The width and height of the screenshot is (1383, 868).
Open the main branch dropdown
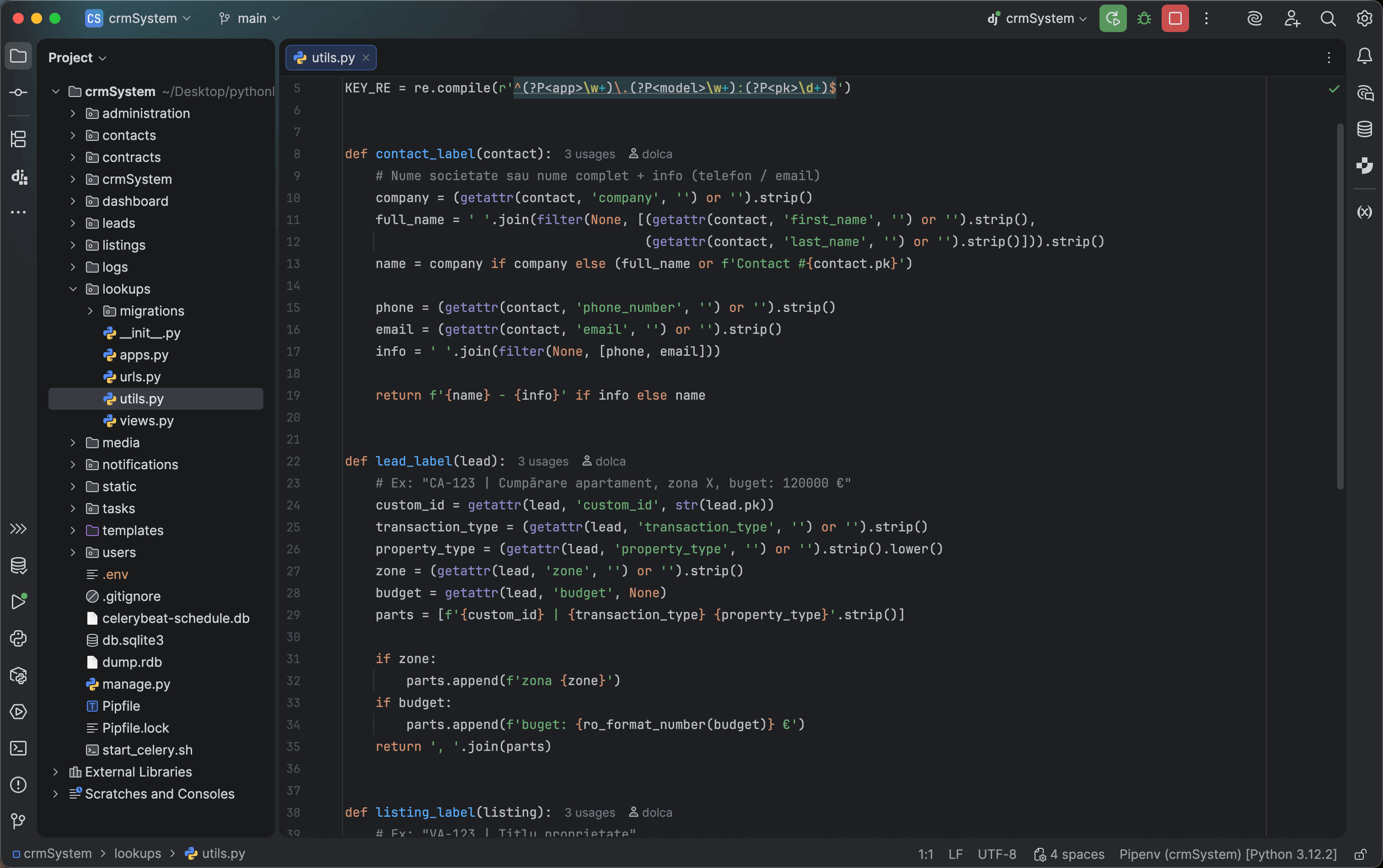tap(249, 18)
